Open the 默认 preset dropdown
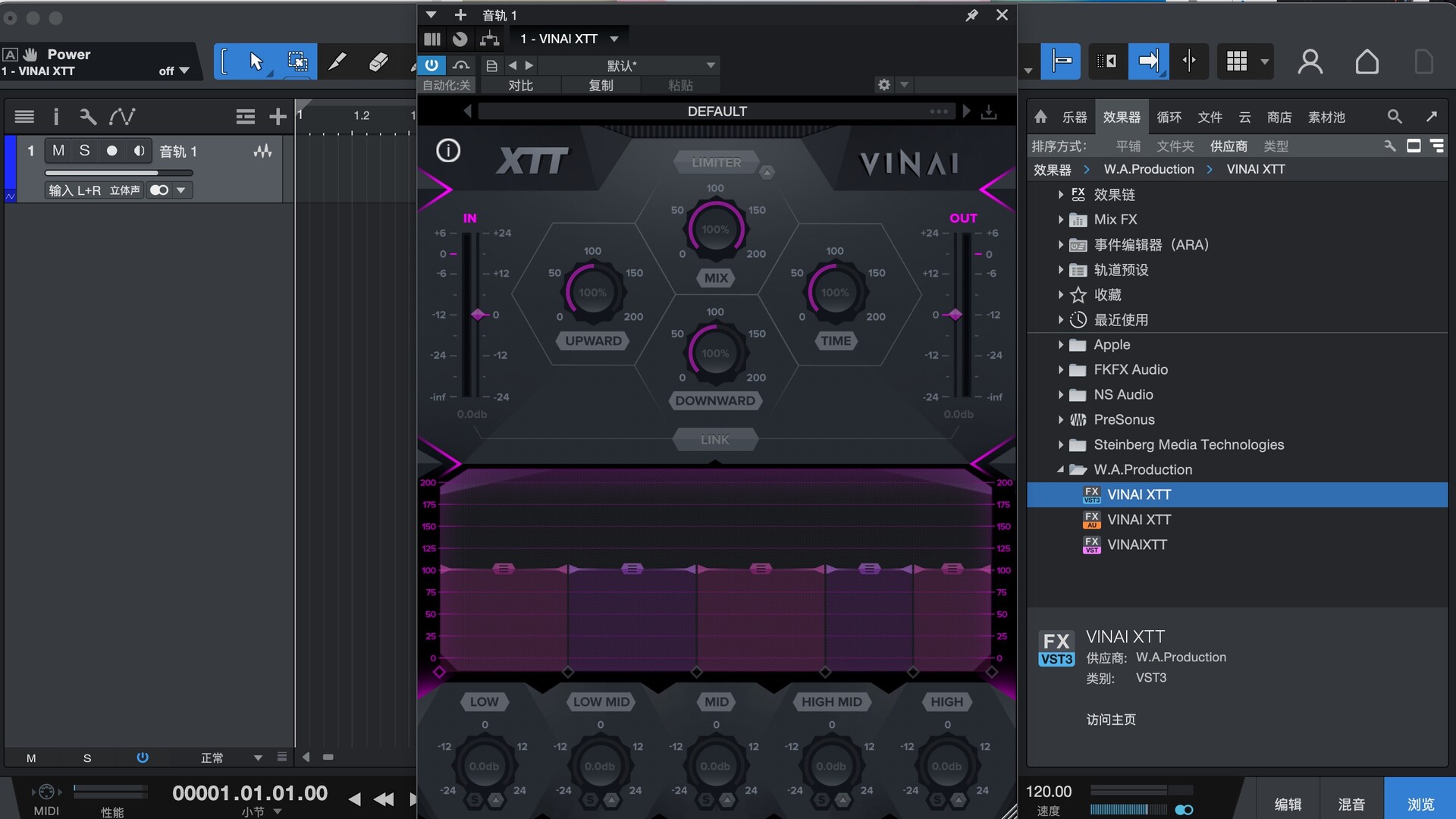The height and width of the screenshot is (819, 1456). (710, 65)
